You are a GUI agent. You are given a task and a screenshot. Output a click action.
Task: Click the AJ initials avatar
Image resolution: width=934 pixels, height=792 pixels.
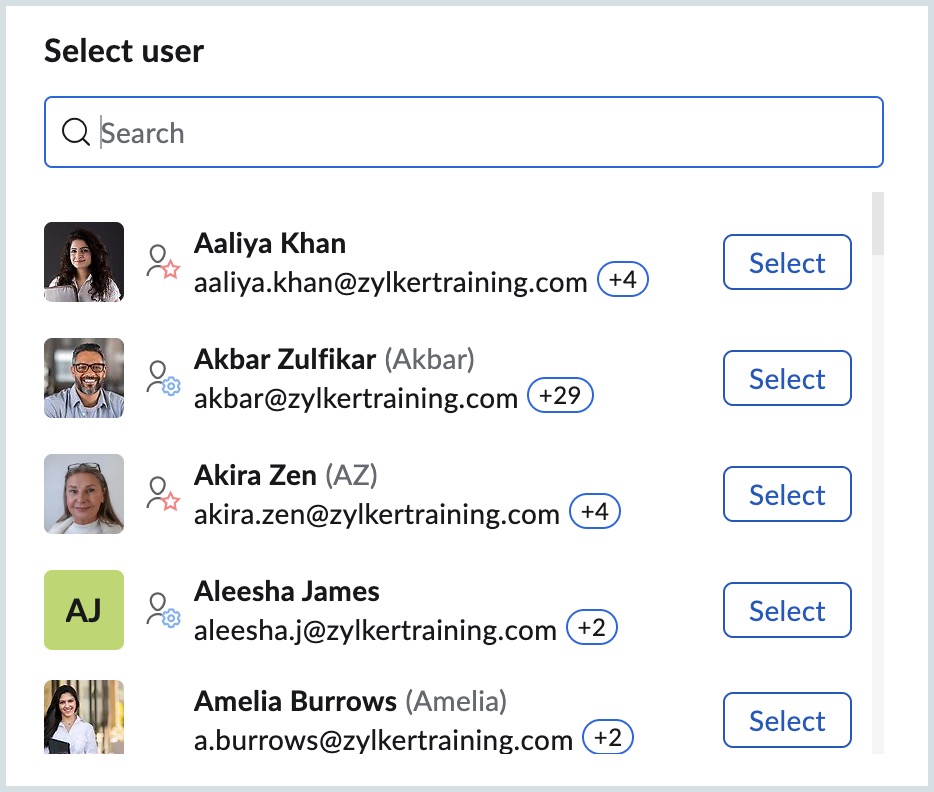[84, 610]
